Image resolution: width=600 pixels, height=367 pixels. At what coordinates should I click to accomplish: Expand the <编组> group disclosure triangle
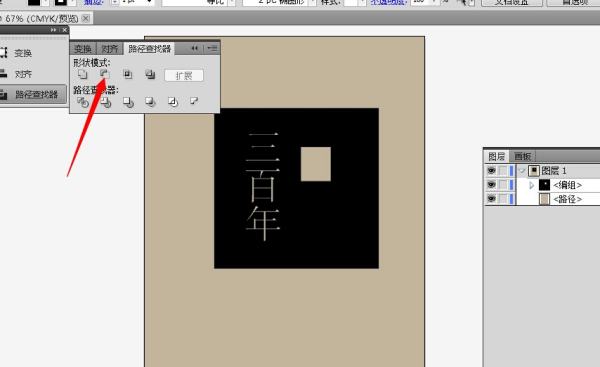point(531,185)
